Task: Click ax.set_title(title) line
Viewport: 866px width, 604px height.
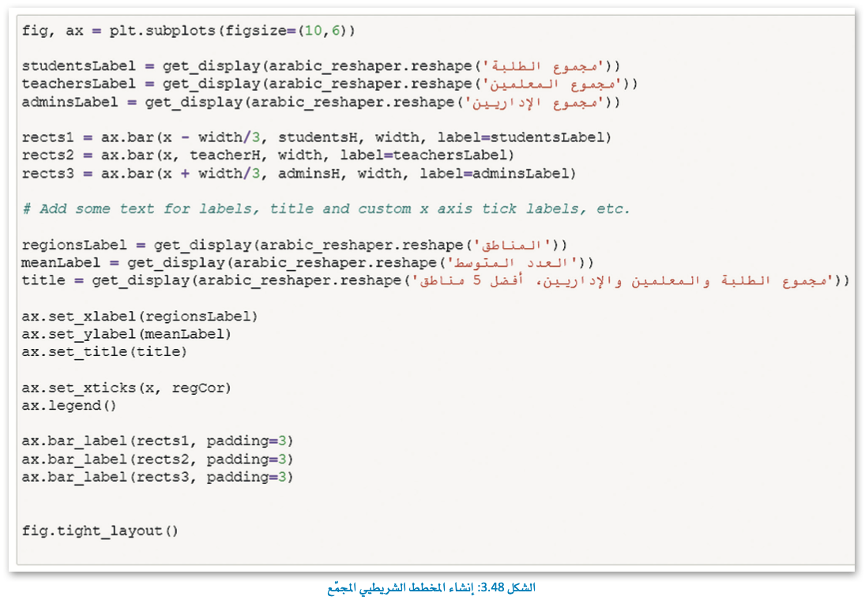Action: pyautogui.click(x=104, y=352)
